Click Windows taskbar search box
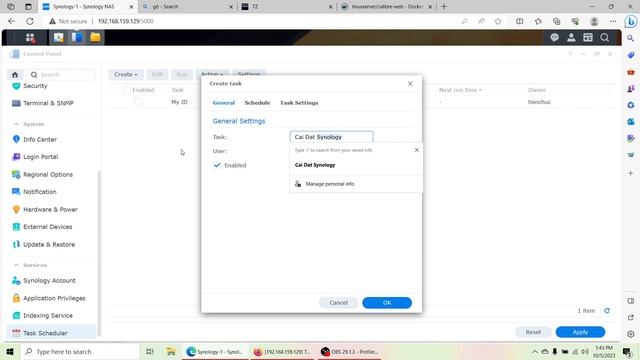The height and width of the screenshot is (360, 640). click(x=80, y=351)
